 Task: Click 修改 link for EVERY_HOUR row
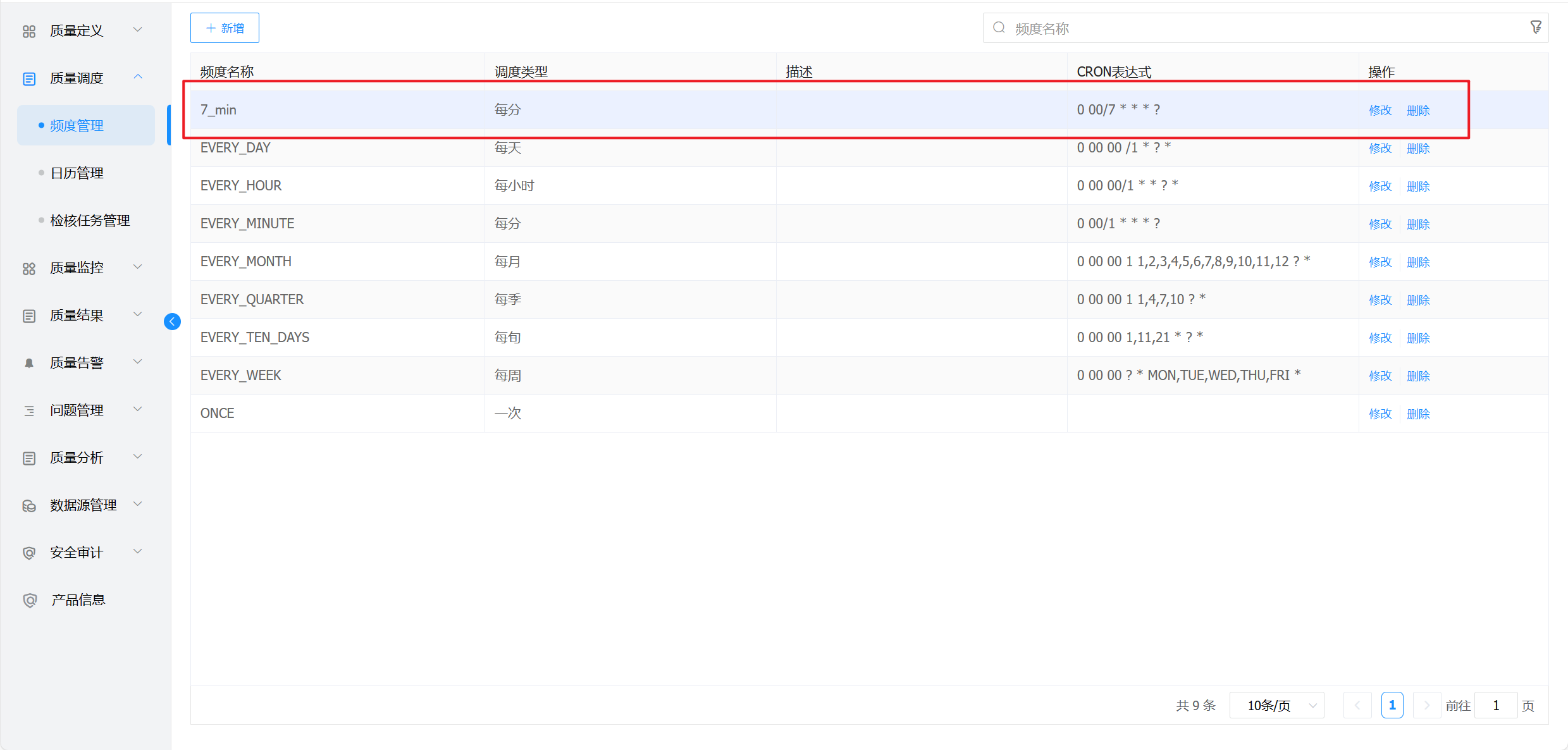[1380, 186]
